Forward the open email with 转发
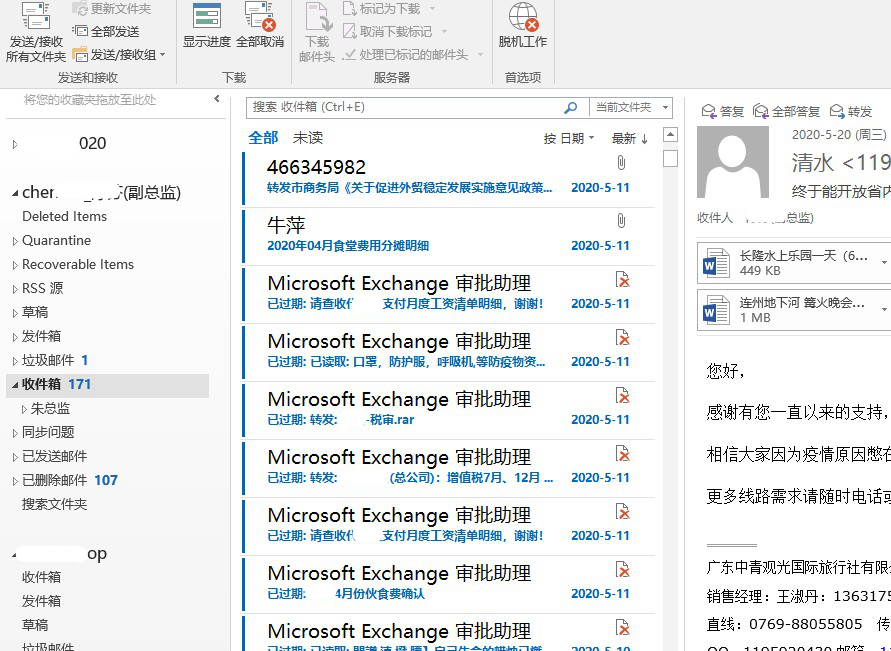The image size is (891, 651). (x=851, y=111)
